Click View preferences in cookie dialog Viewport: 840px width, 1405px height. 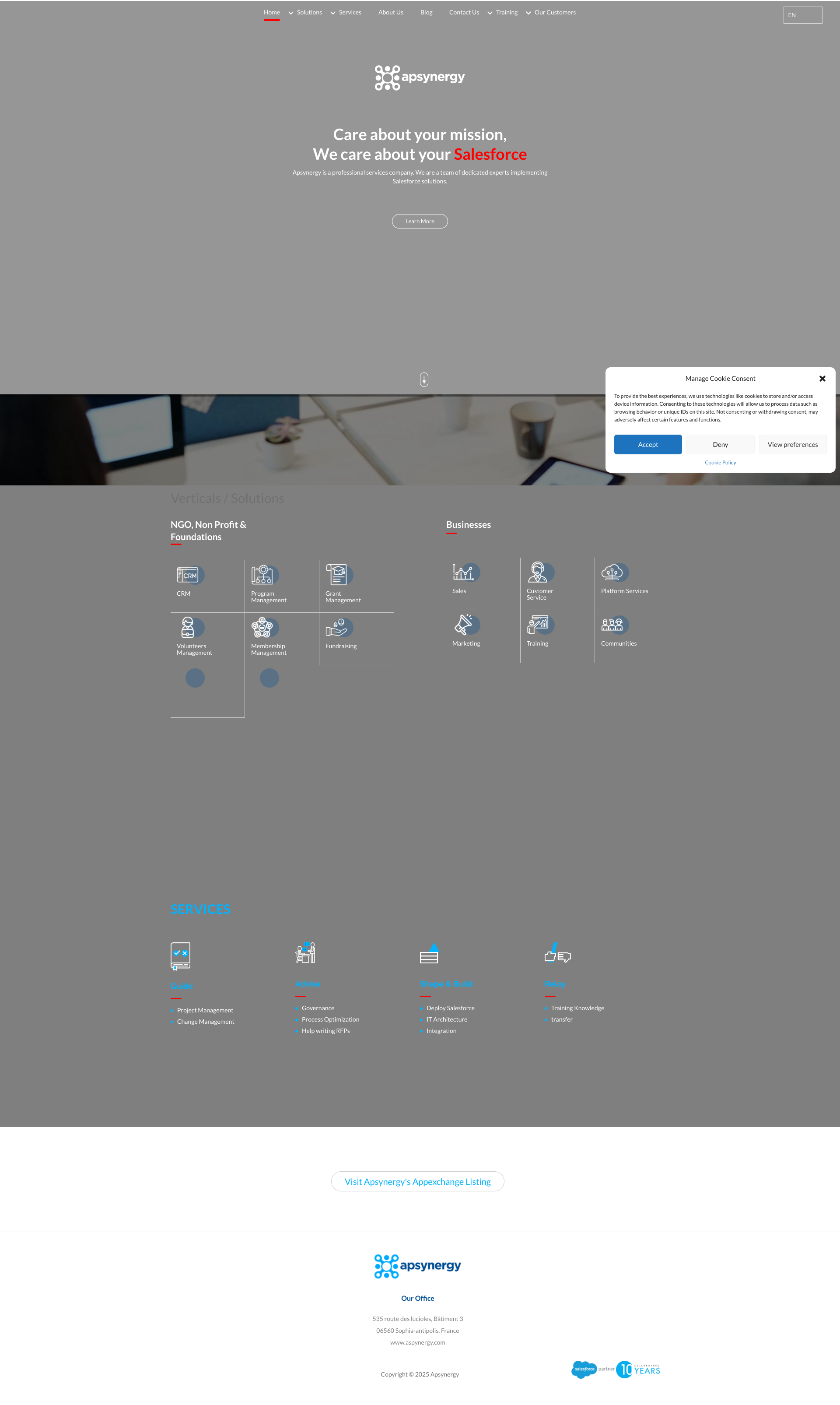pyautogui.click(x=792, y=445)
